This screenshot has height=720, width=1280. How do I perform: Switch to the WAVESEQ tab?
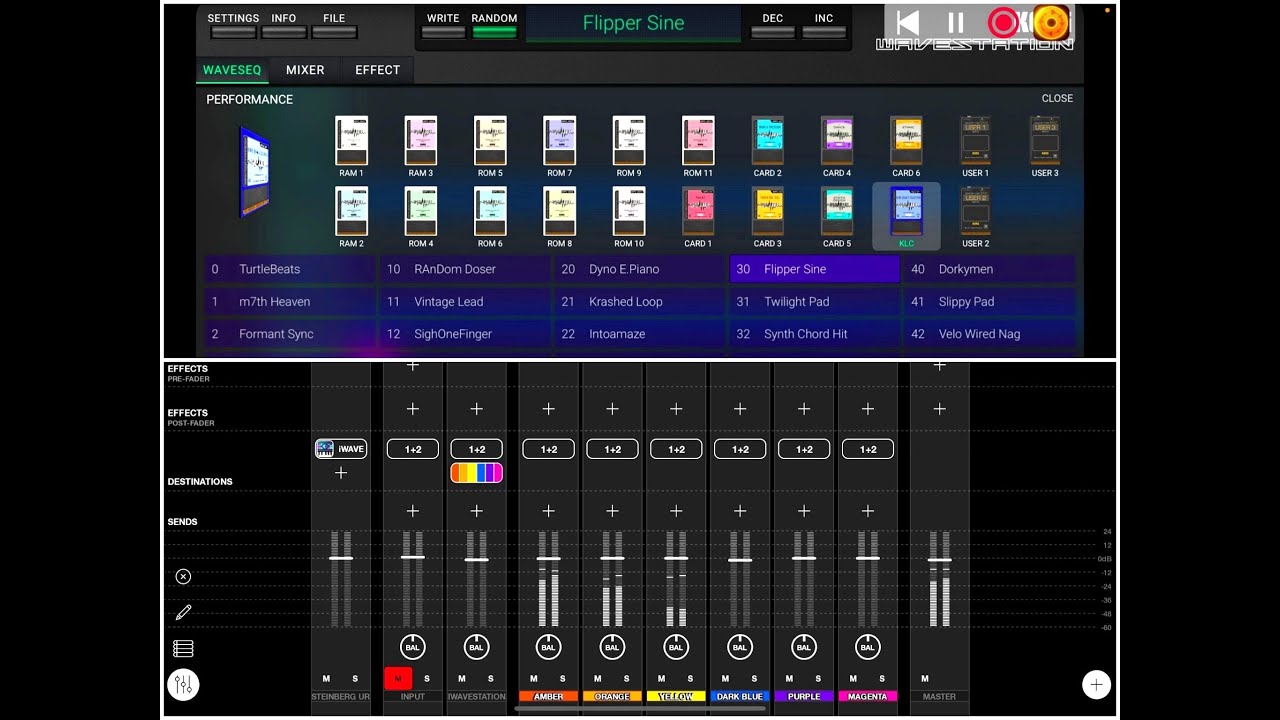pos(232,70)
